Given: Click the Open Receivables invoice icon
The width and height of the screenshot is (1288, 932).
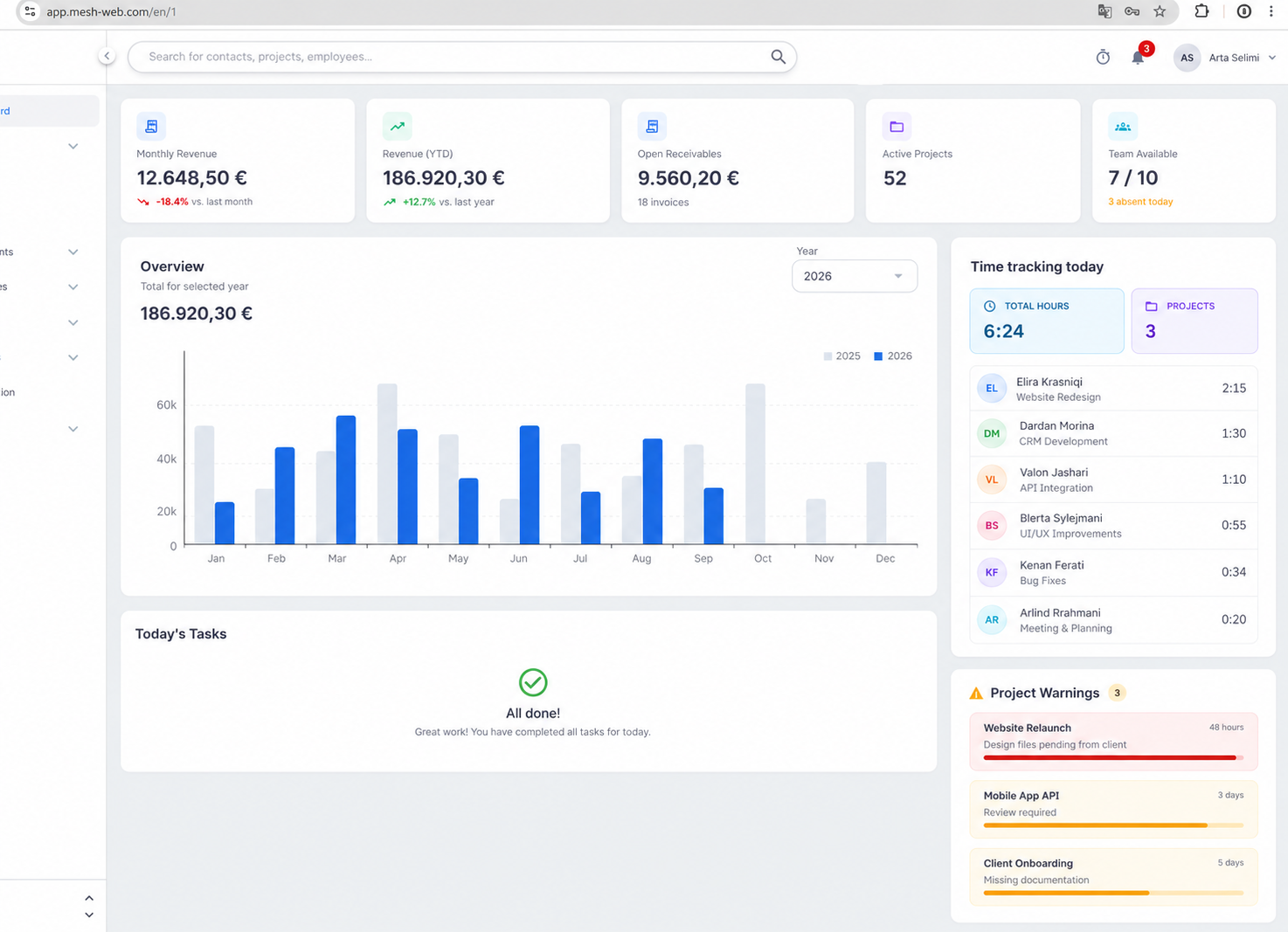Looking at the screenshot, I should click(652, 127).
